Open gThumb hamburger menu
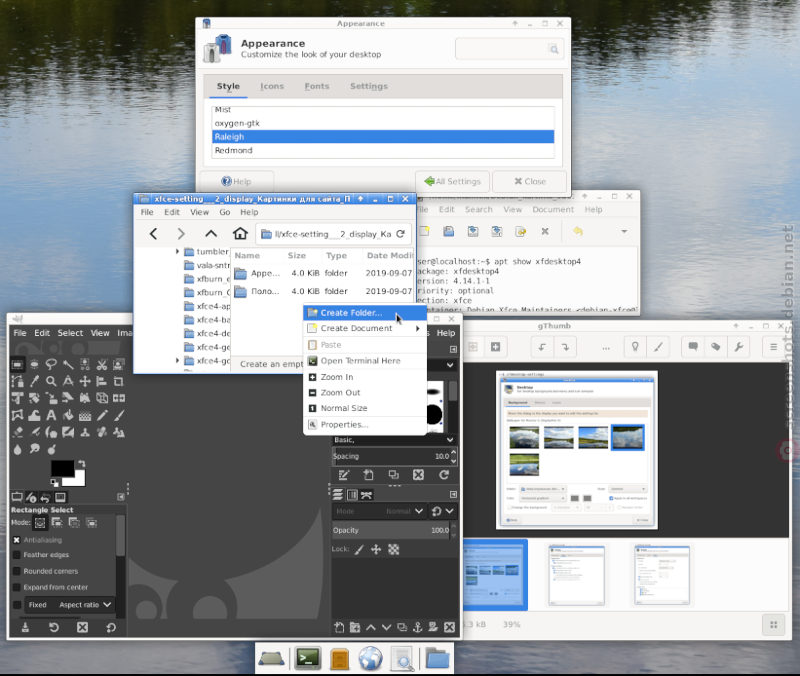The height and width of the screenshot is (676, 800). (x=773, y=347)
